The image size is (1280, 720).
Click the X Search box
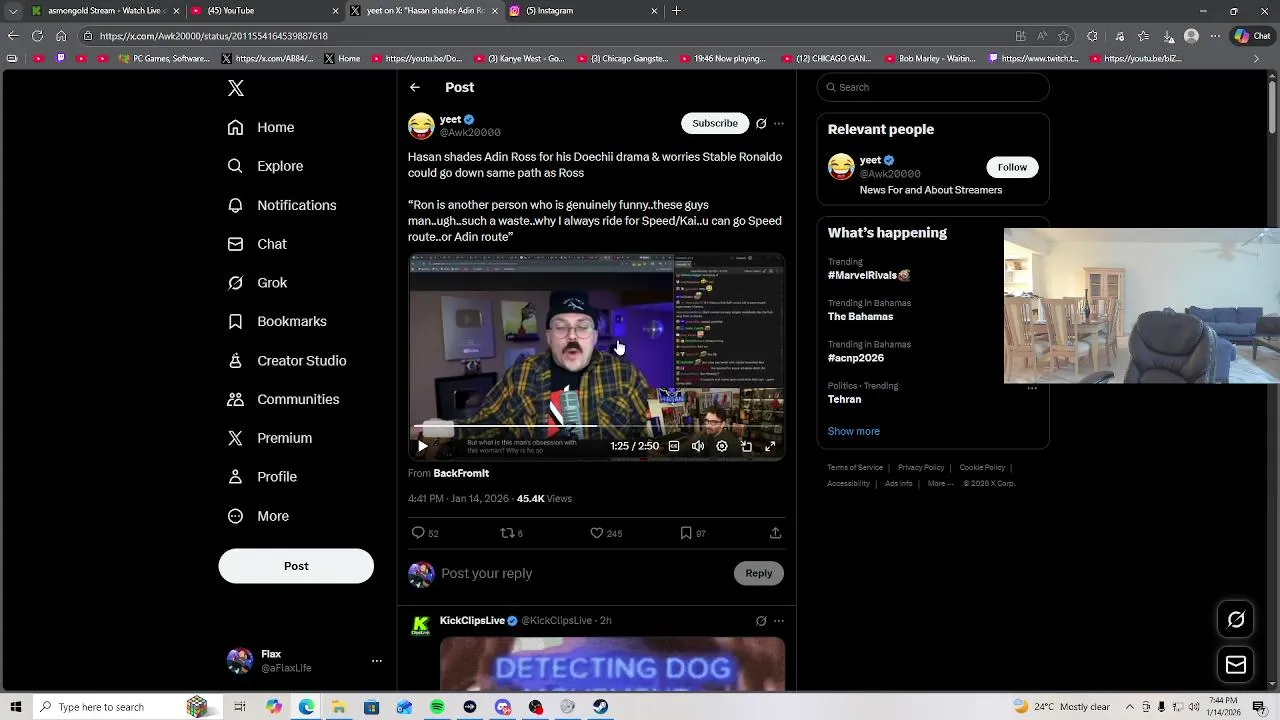tap(933, 87)
